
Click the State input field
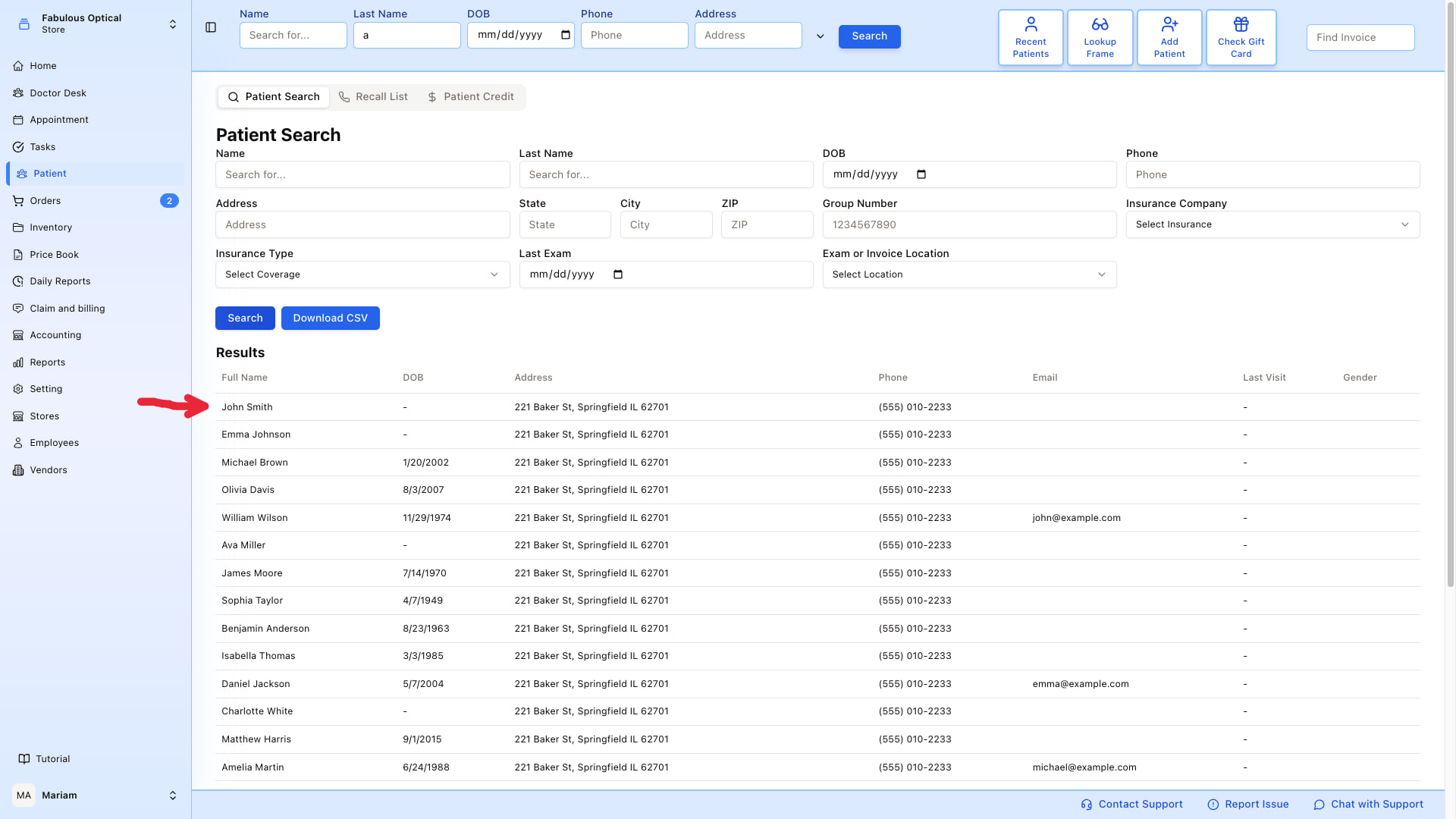tap(565, 224)
